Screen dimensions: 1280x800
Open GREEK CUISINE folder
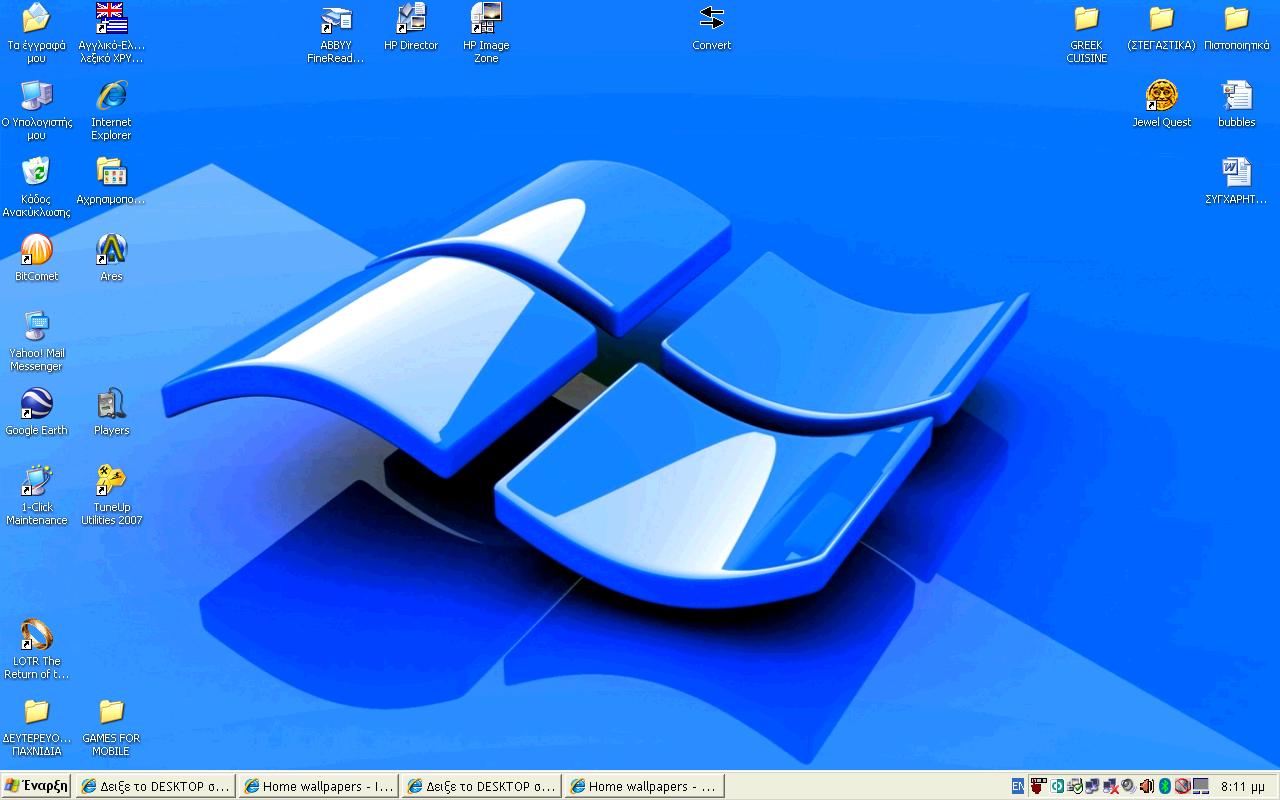pyautogui.click(x=1086, y=33)
